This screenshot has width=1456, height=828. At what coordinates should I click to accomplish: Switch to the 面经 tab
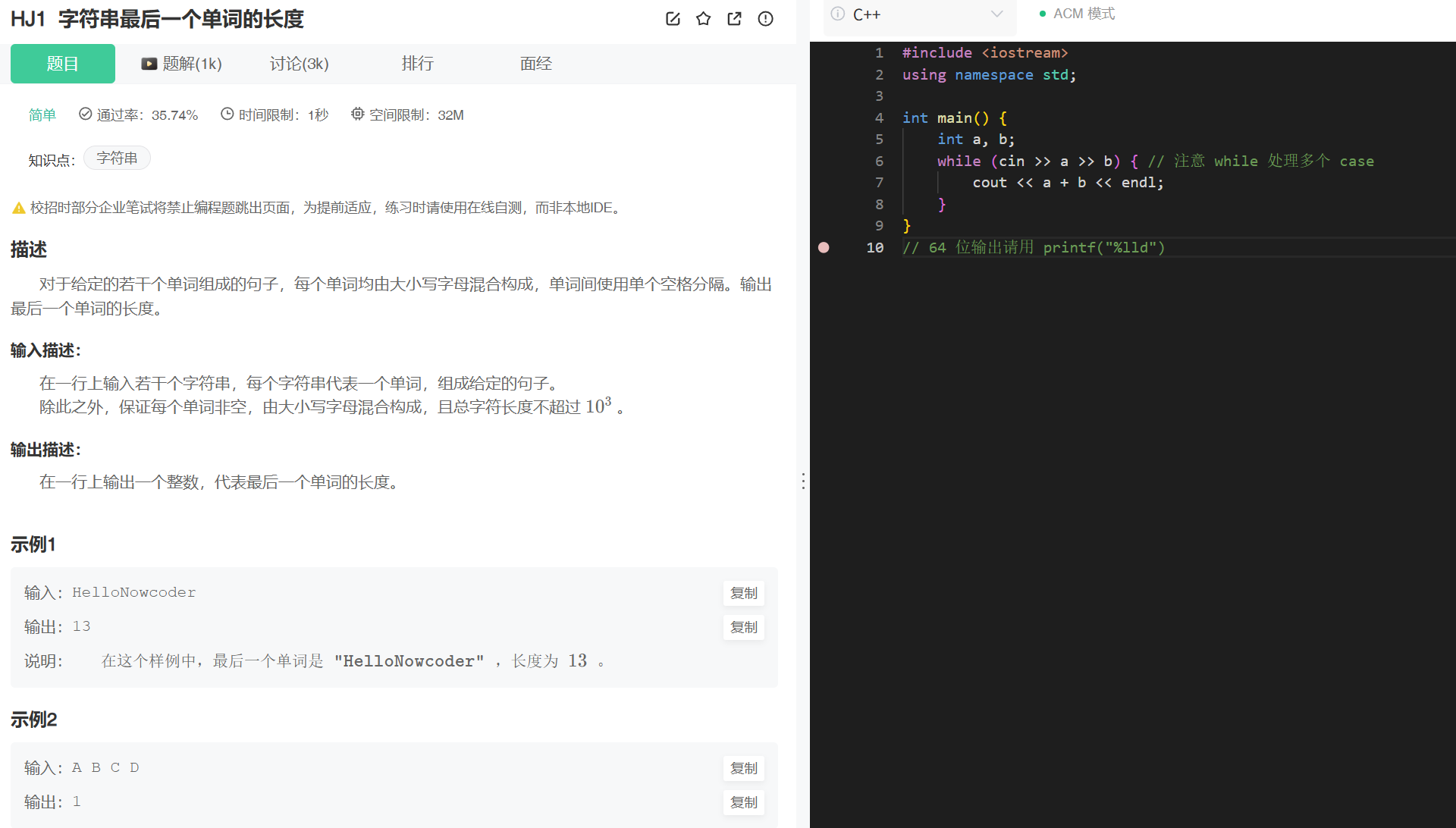[536, 64]
